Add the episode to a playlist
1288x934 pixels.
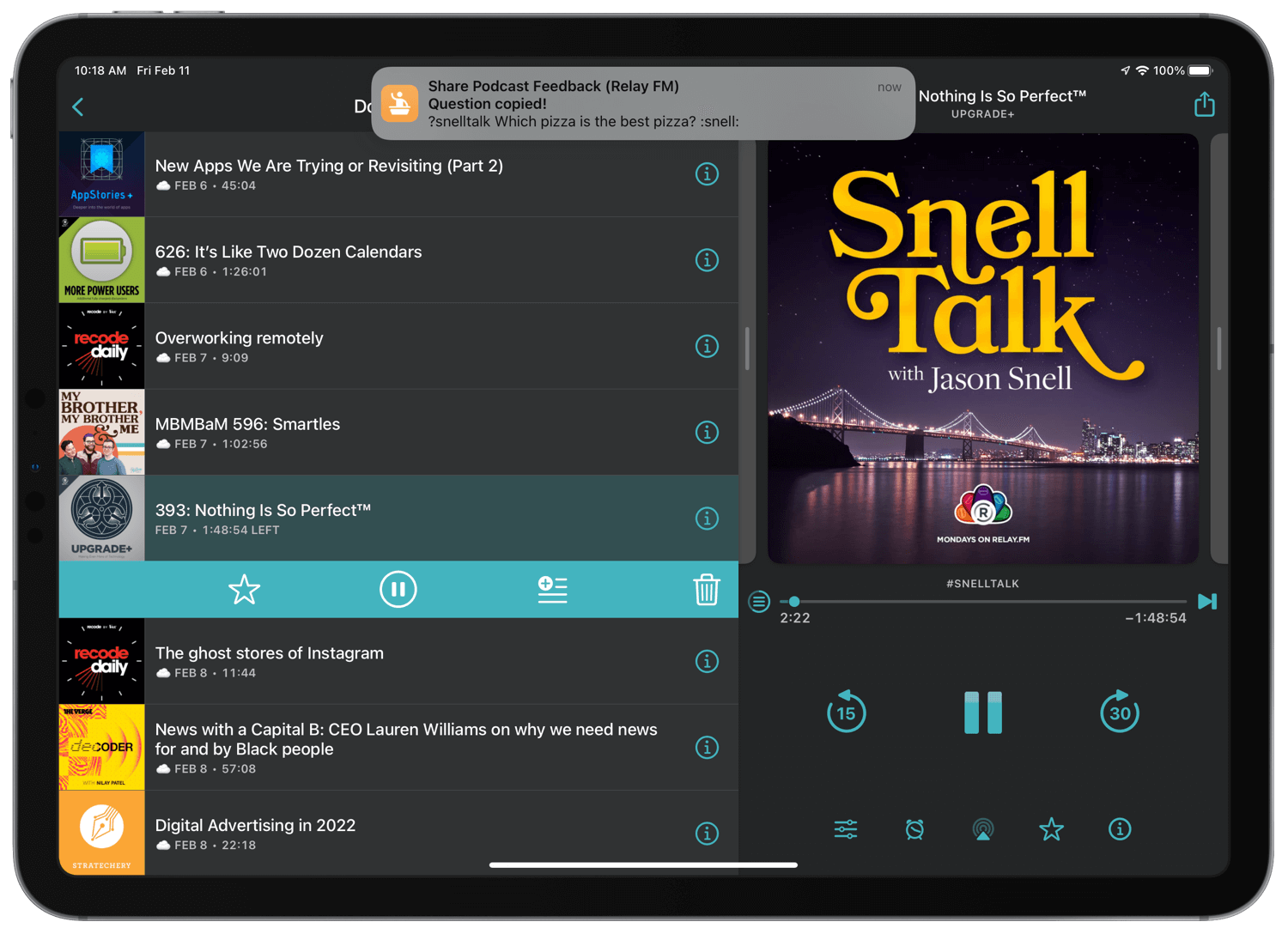point(552,590)
